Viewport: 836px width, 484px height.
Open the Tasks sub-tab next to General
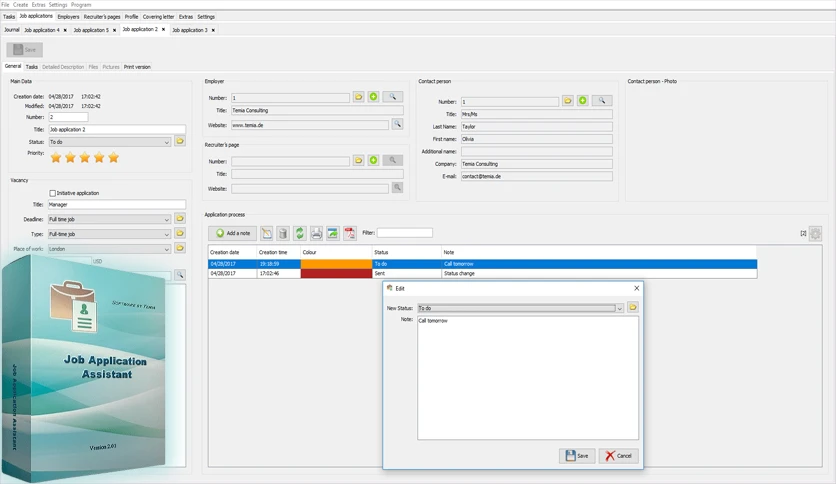pos(32,67)
